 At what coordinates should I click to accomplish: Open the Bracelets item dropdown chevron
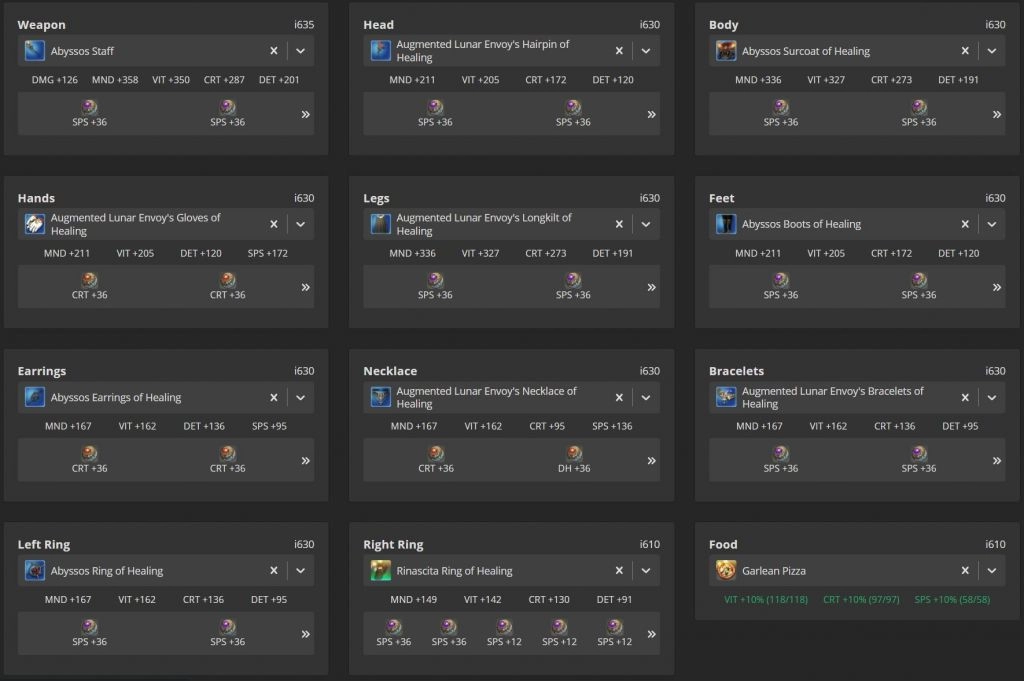click(x=991, y=398)
